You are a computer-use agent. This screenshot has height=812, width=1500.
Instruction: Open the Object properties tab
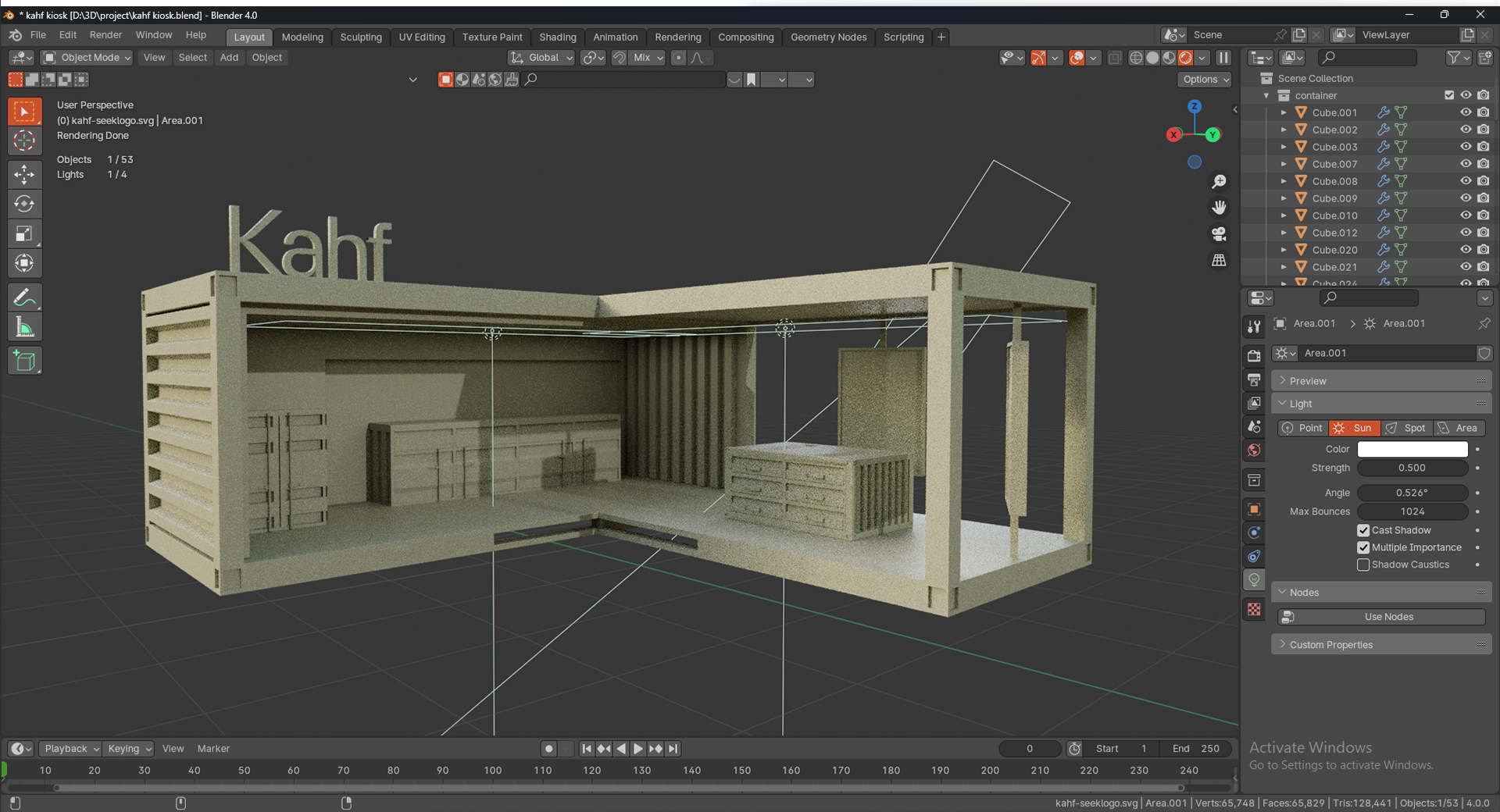[1254, 509]
